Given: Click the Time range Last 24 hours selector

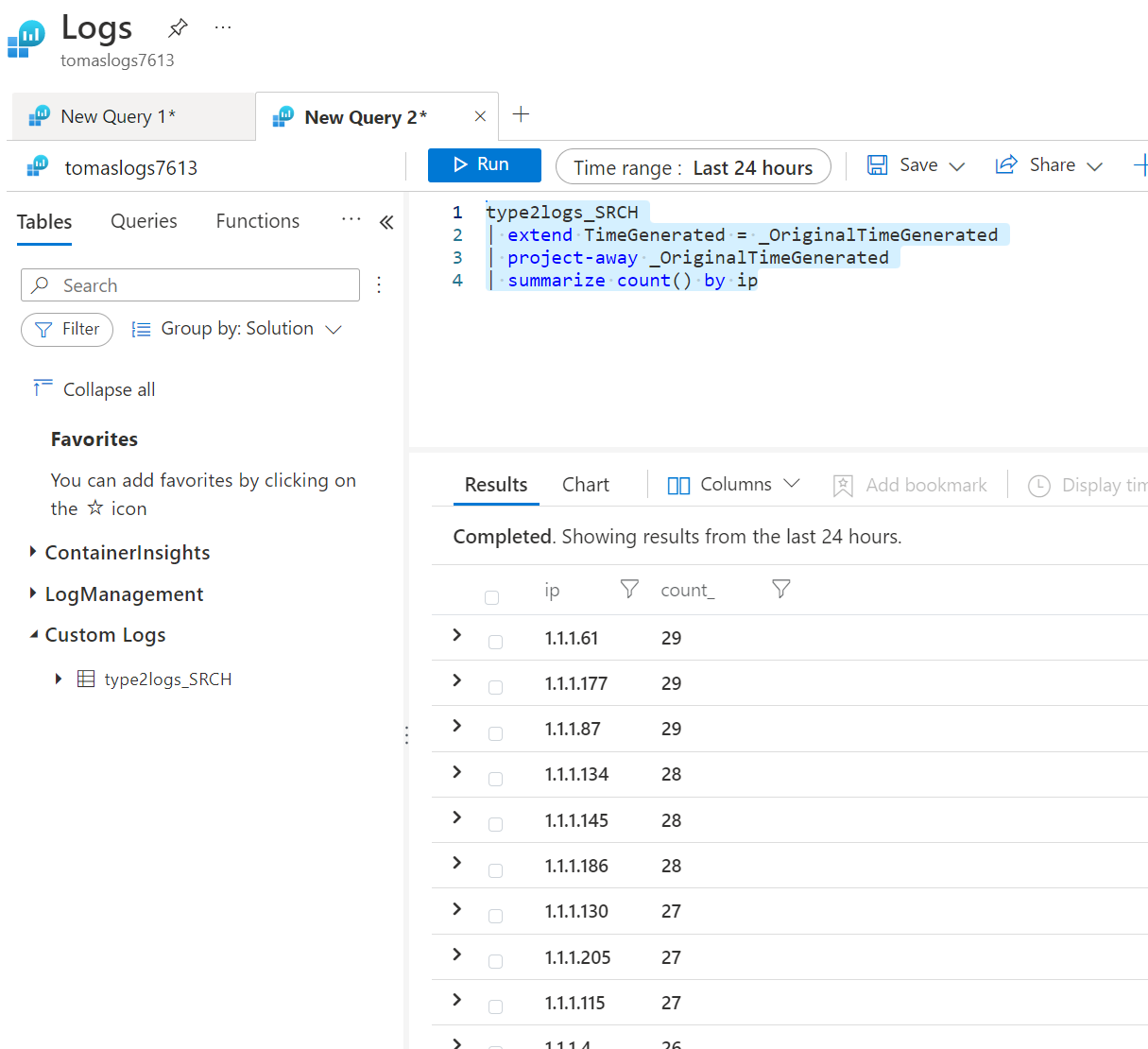Looking at the screenshot, I should (x=693, y=167).
